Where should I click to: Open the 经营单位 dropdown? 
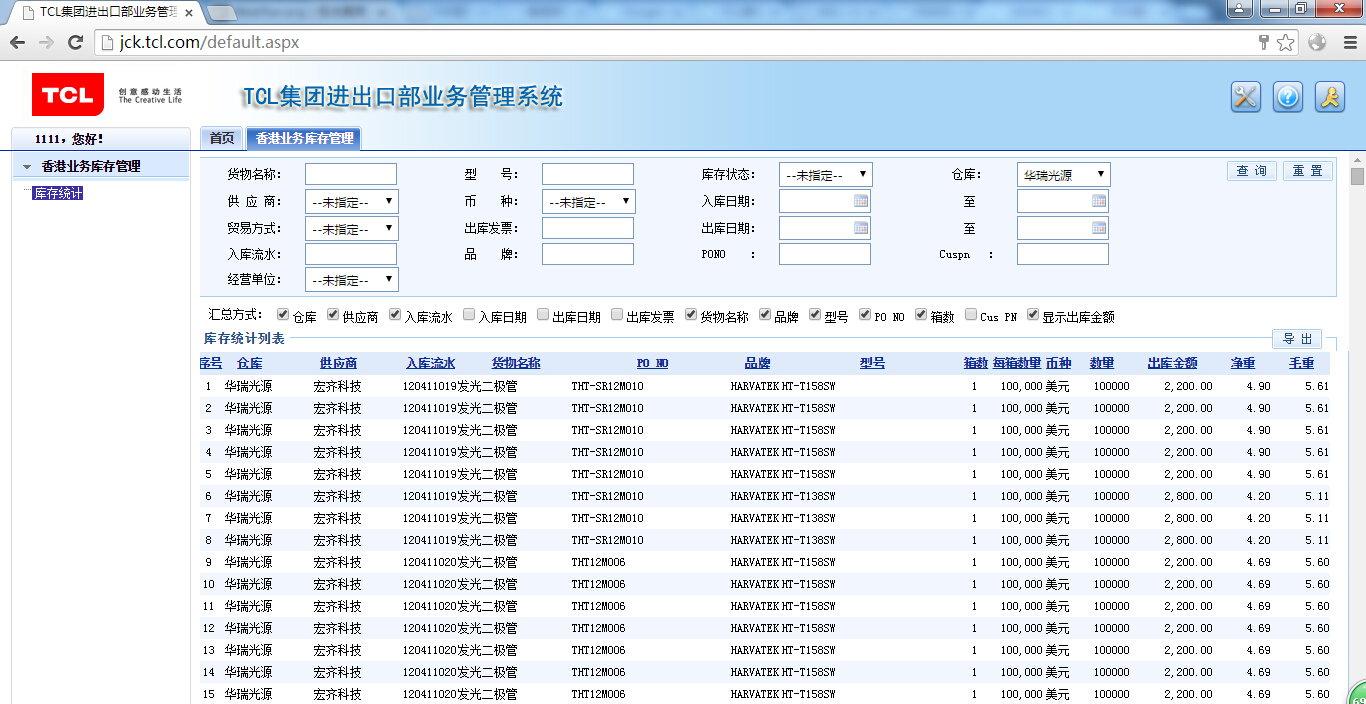(x=352, y=280)
